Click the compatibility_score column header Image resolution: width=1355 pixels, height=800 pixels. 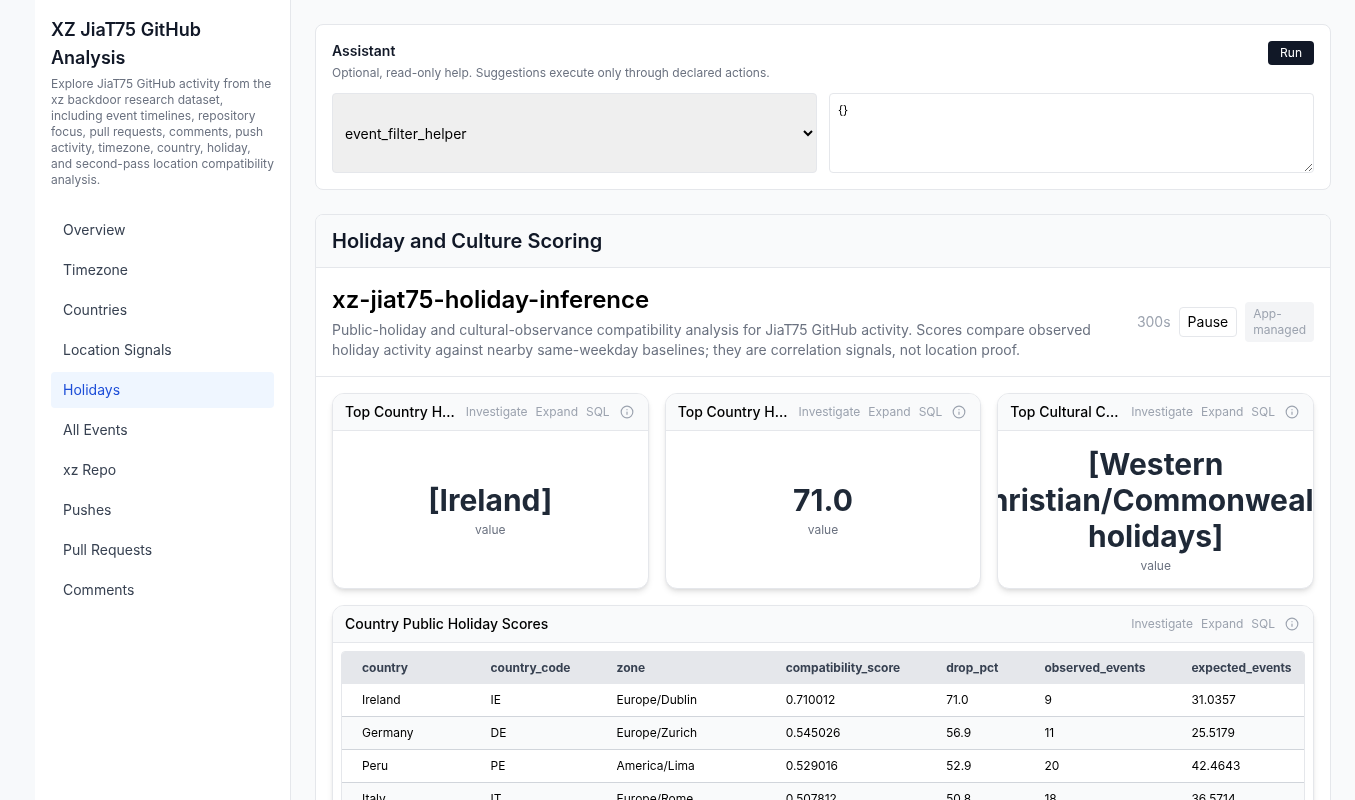[x=843, y=668]
